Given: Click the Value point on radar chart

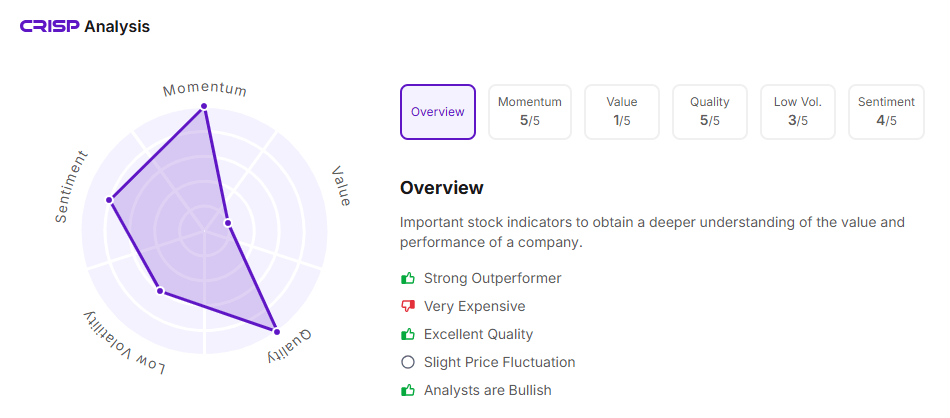Looking at the screenshot, I should (227, 222).
